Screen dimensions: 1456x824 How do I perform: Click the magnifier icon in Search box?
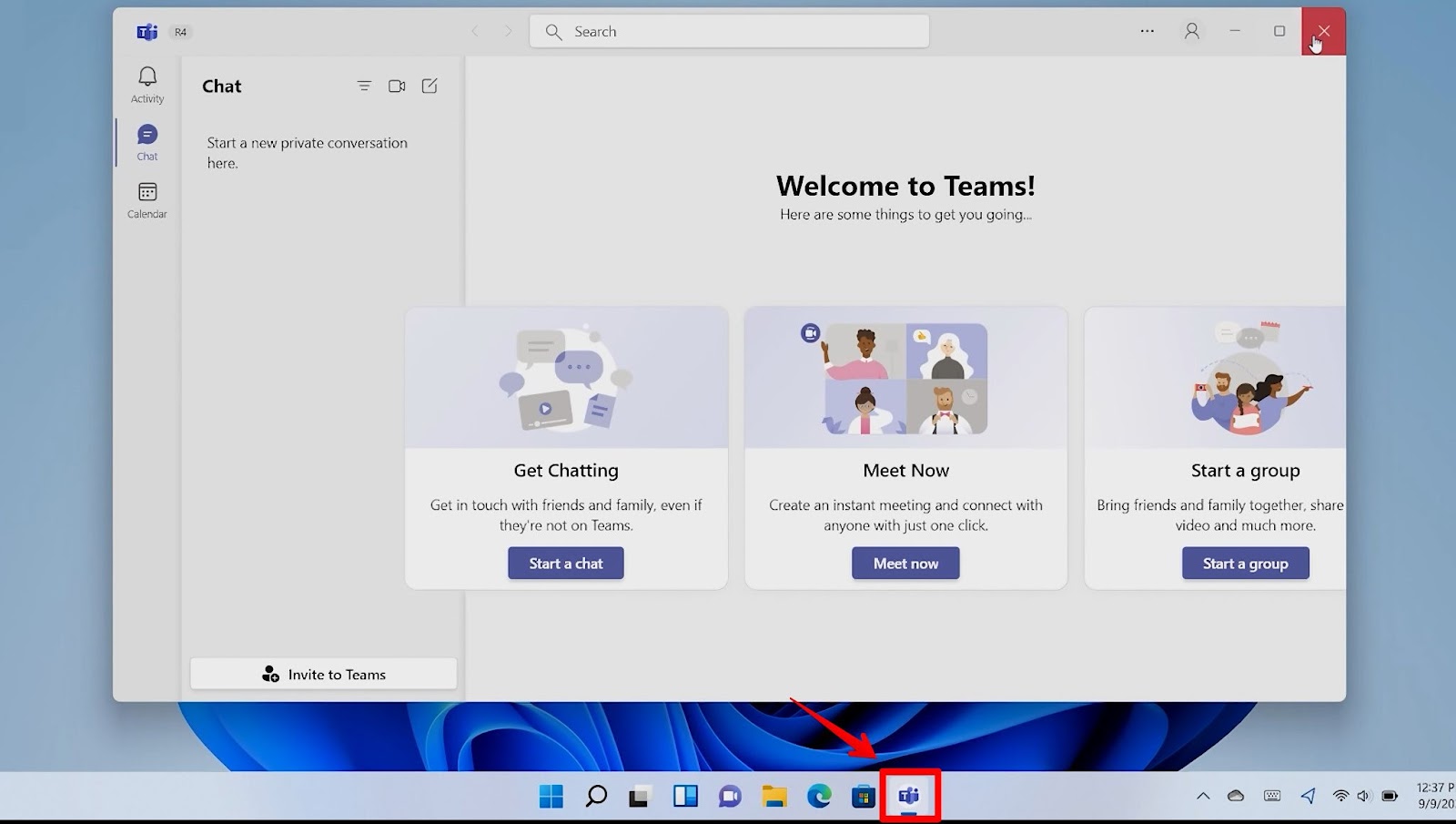point(553,32)
